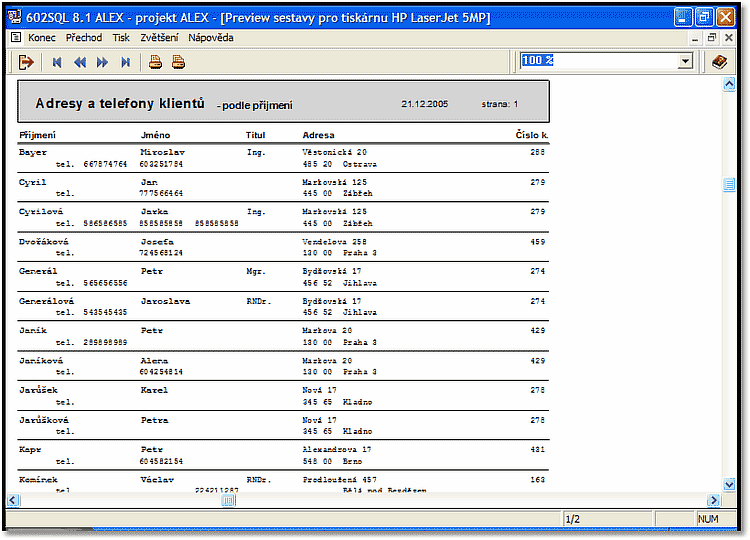Image resolution: width=750 pixels, height=540 pixels.
Task: Restore the inner document window
Action: (x=712, y=37)
